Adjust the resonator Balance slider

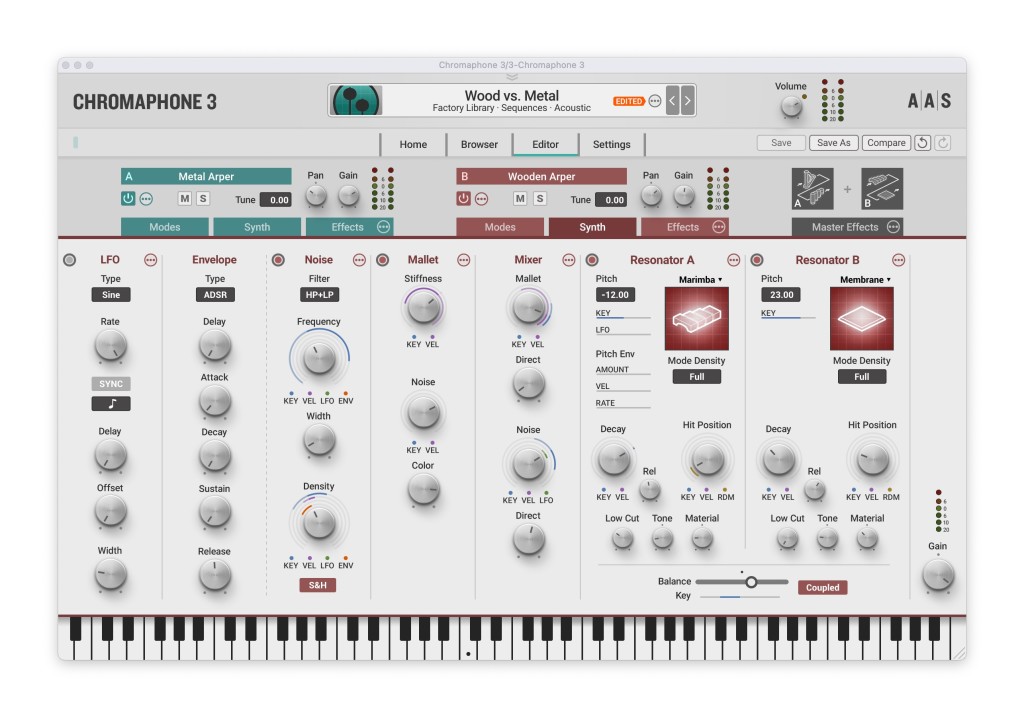[x=751, y=581]
